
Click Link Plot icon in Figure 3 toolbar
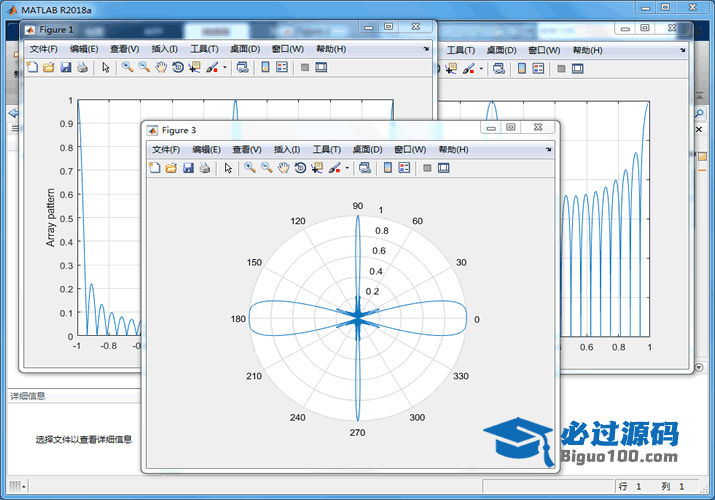pyautogui.click(x=365, y=168)
